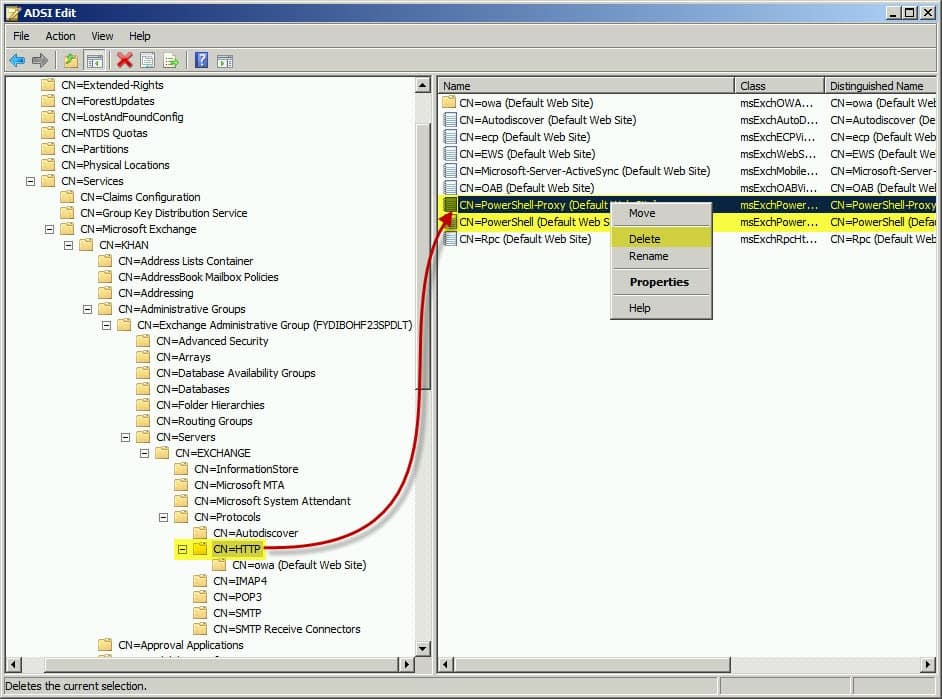
Task: Click right pane horizontal scrollbar right arrow
Action: coord(928,664)
